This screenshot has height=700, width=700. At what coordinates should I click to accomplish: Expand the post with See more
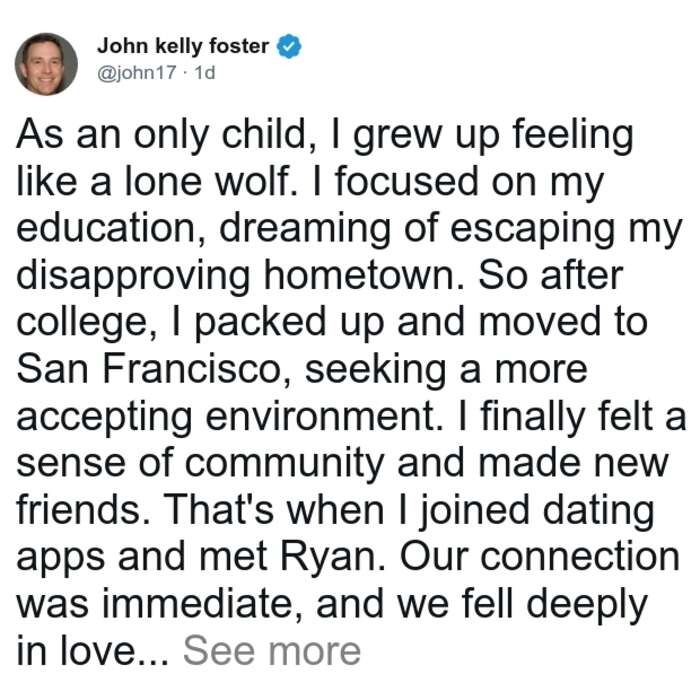(x=272, y=651)
